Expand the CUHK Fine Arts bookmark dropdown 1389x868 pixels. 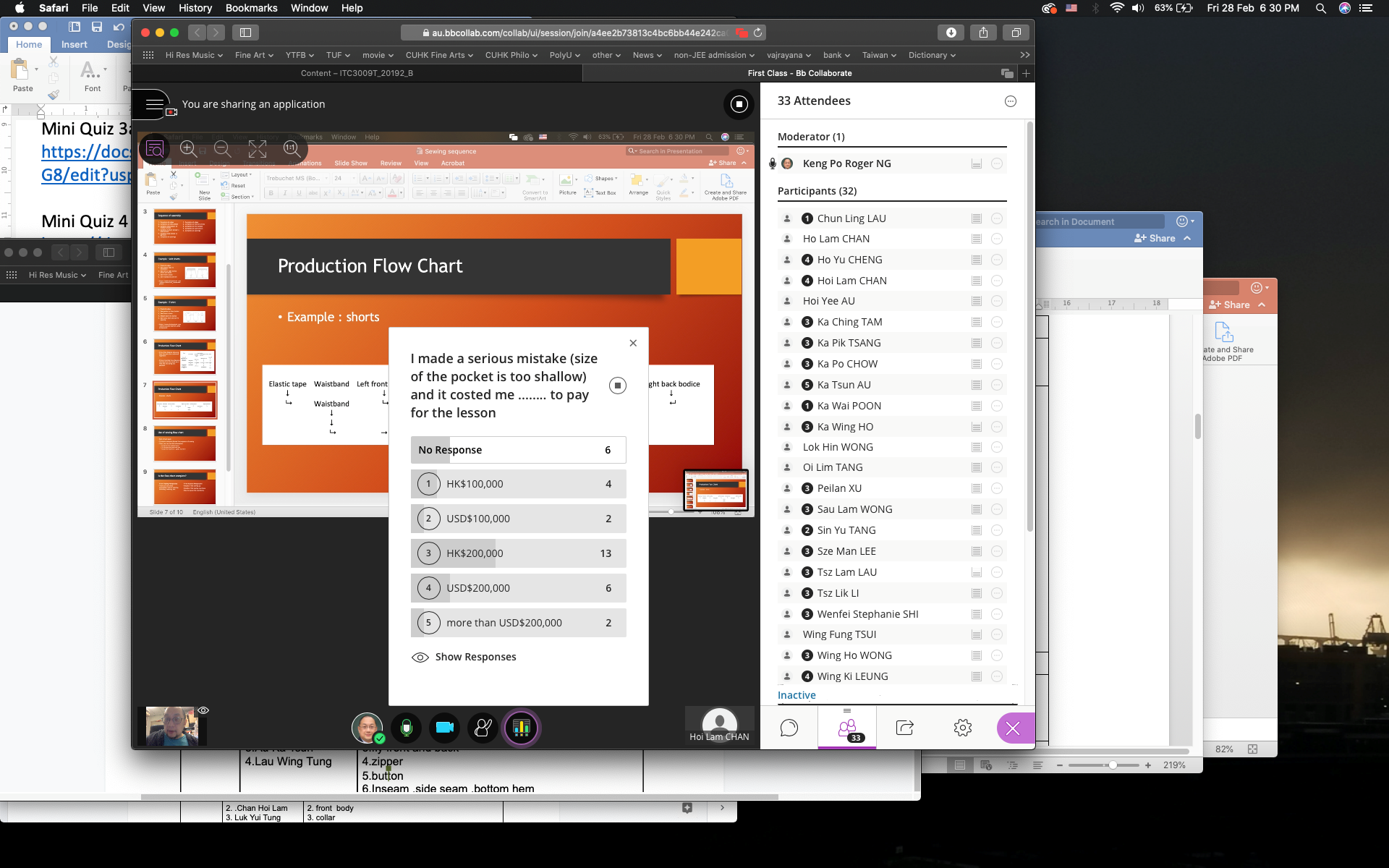[439, 55]
